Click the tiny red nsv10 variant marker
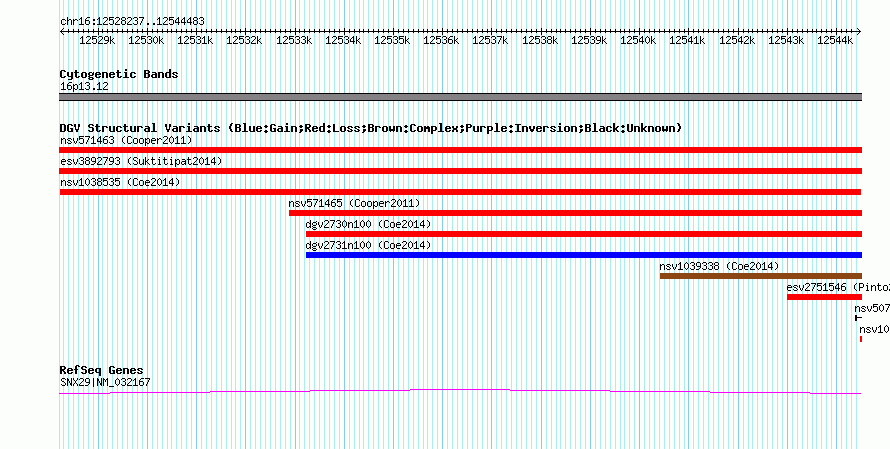Viewport: 890px width, 449px height. (861, 339)
